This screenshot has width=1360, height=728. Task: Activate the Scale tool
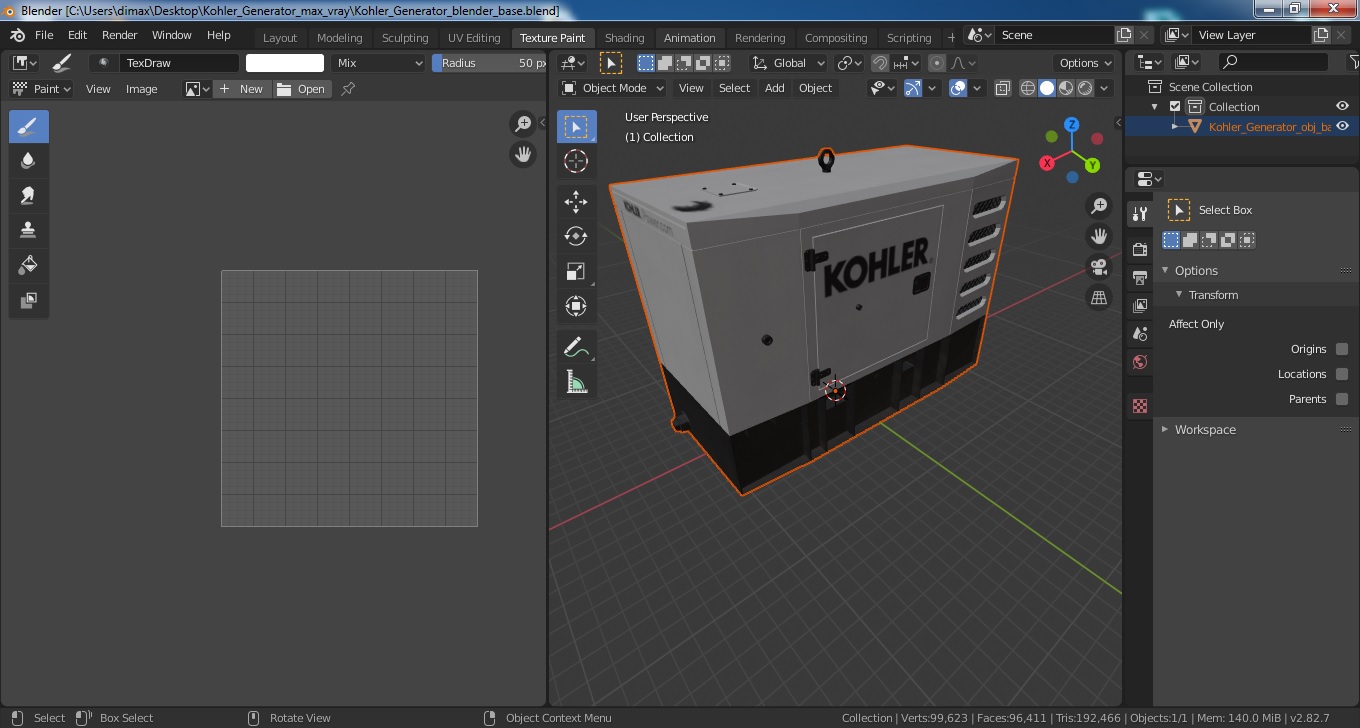(x=576, y=272)
